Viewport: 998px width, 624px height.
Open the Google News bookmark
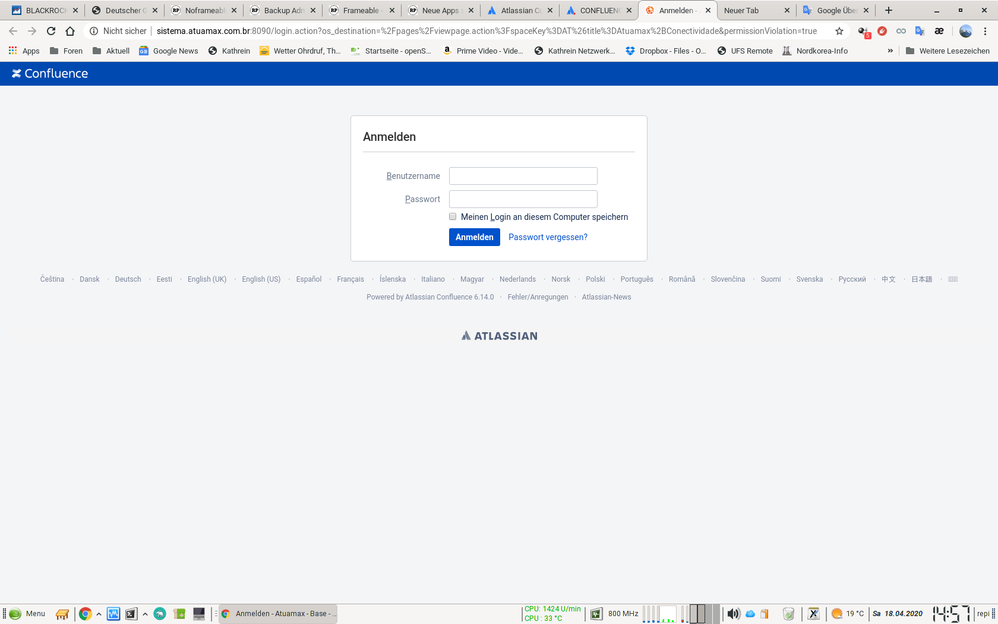pyautogui.click(x=169, y=51)
